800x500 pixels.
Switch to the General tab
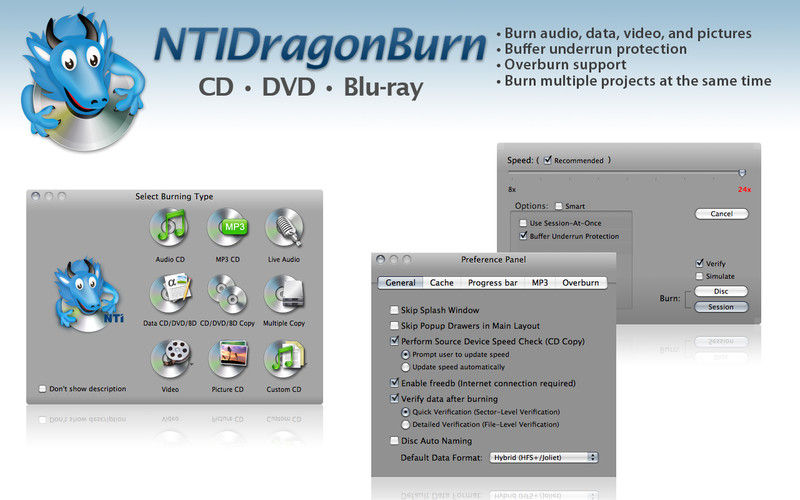[401, 283]
